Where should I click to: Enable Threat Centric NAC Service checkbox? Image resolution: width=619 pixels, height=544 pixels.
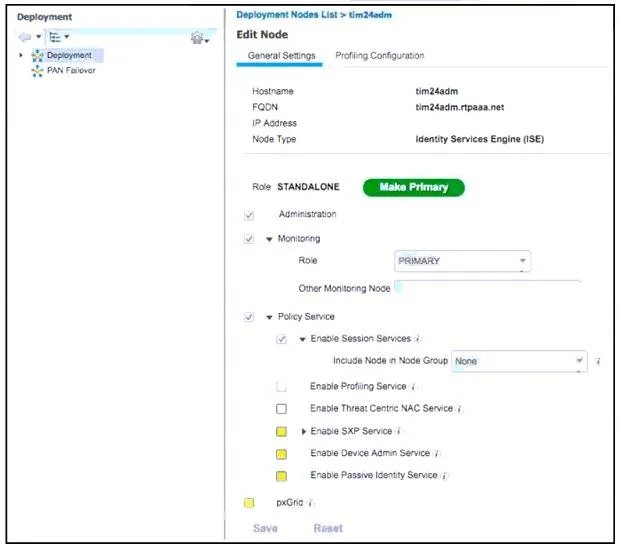(x=281, y=409)
